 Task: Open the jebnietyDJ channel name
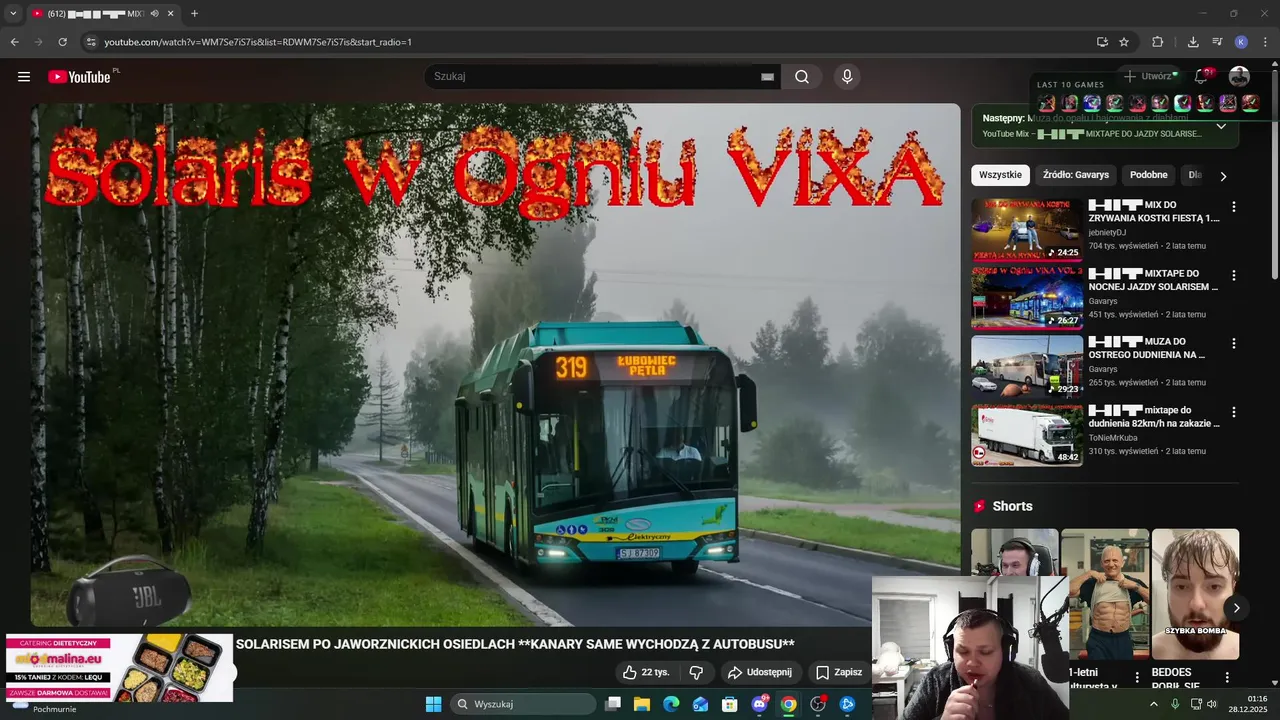(1107, 232)
